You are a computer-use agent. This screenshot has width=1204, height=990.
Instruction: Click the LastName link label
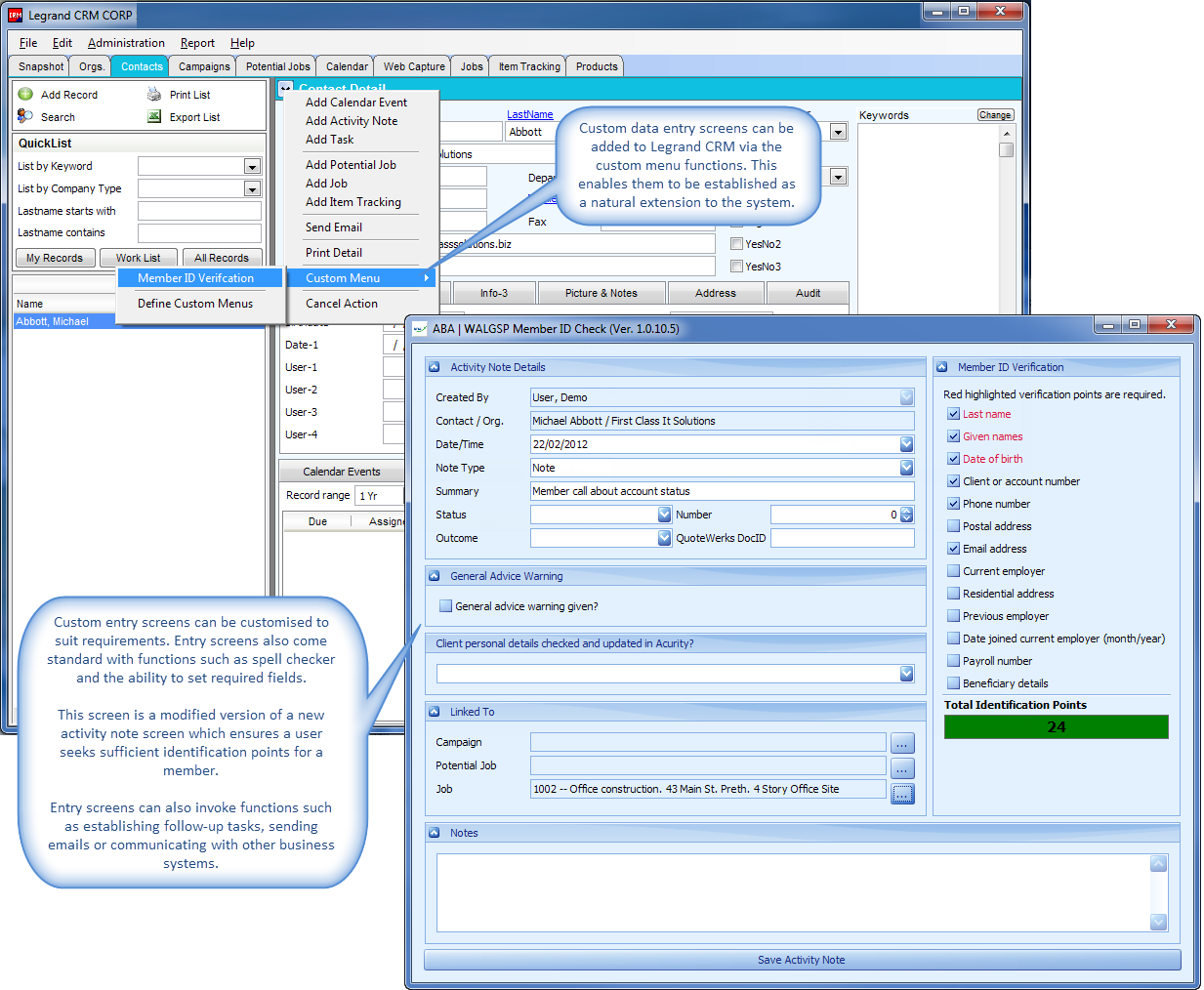[x=530, y=114]
